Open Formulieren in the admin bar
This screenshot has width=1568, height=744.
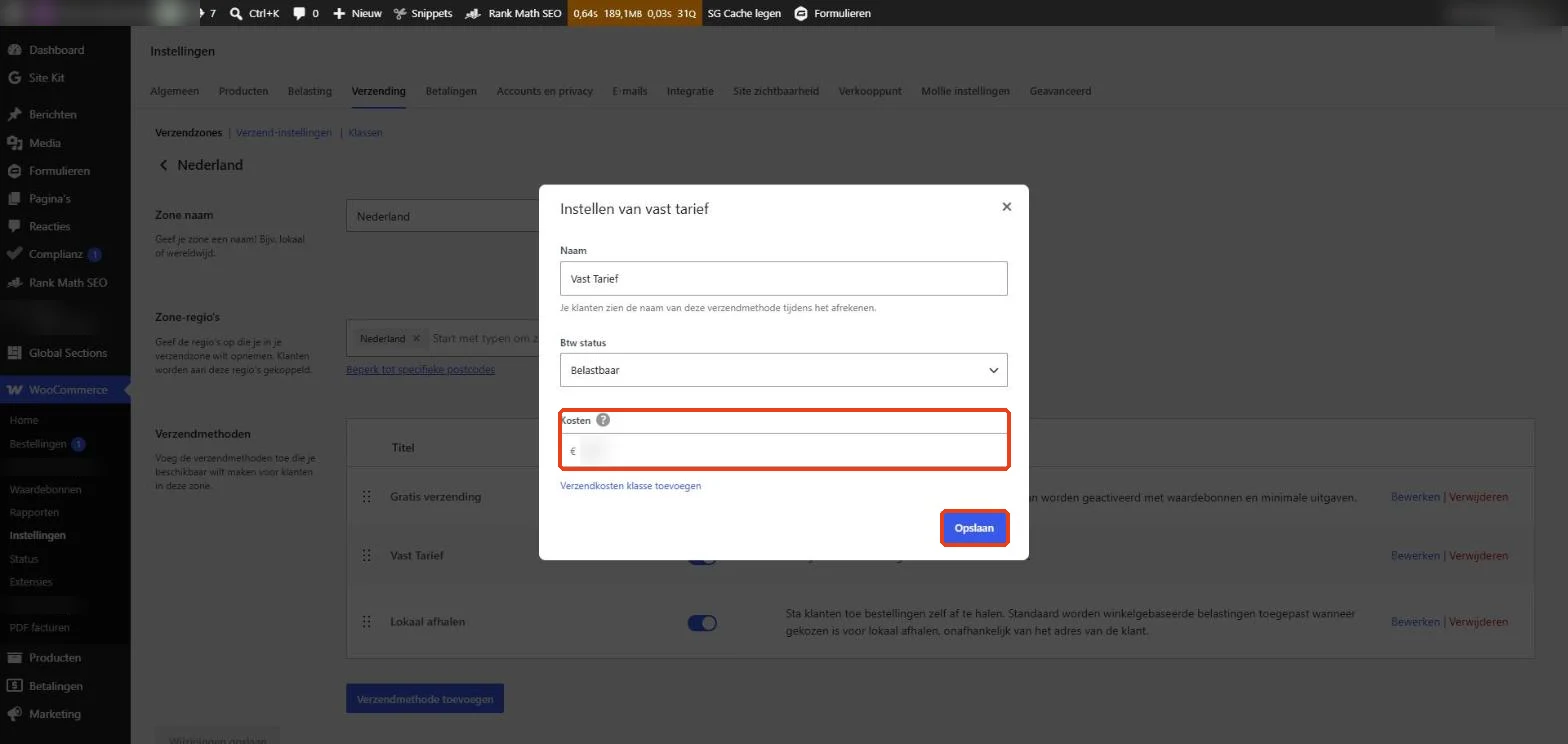[833, 13]
